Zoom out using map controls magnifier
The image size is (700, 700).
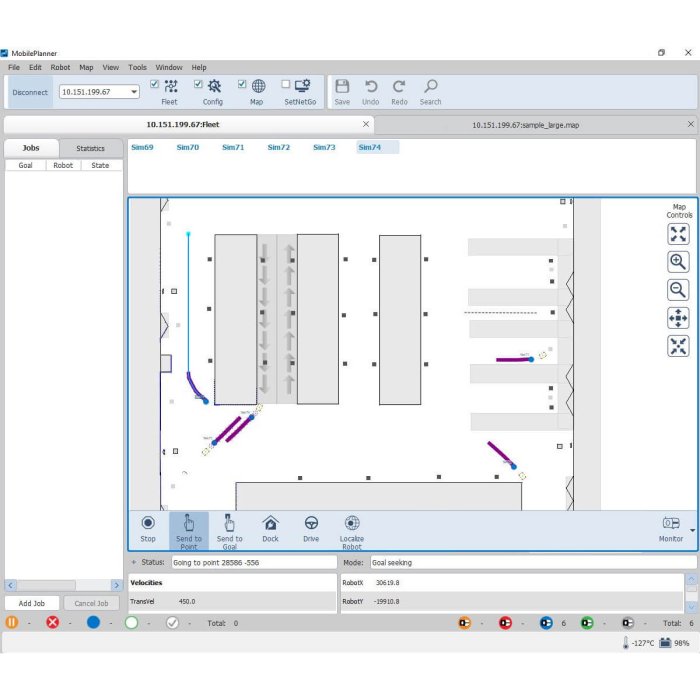(x=678, y=290)
